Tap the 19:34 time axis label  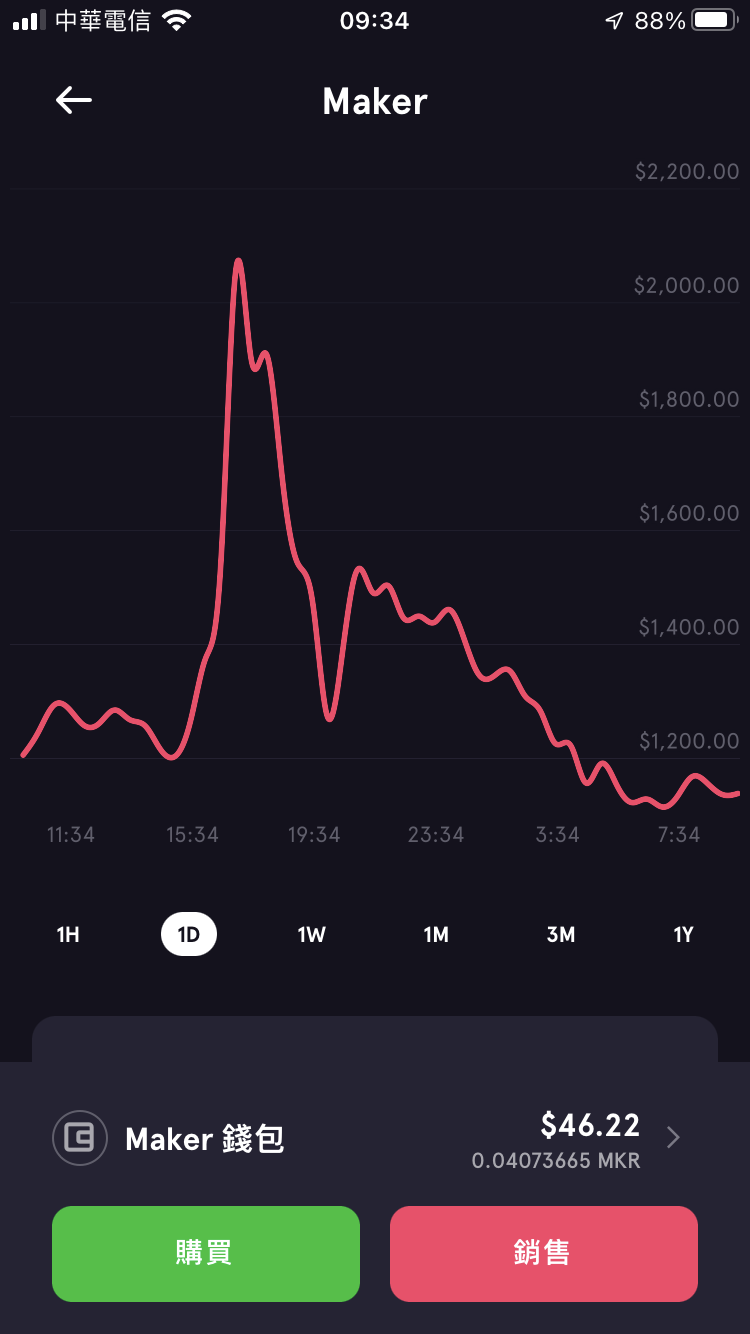pyautogui.click(x=314, y=834)
